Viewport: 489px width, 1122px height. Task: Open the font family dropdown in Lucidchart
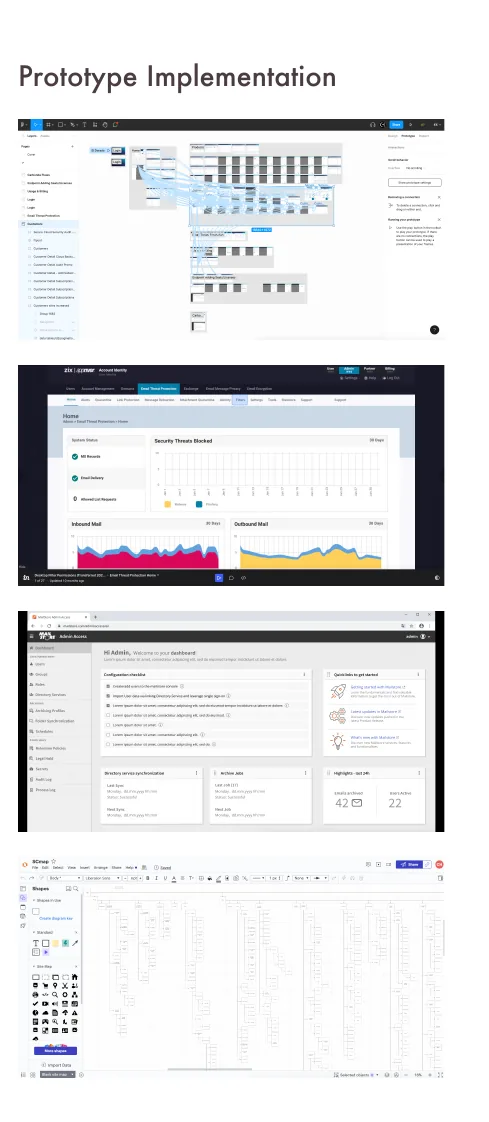[102, 878]
